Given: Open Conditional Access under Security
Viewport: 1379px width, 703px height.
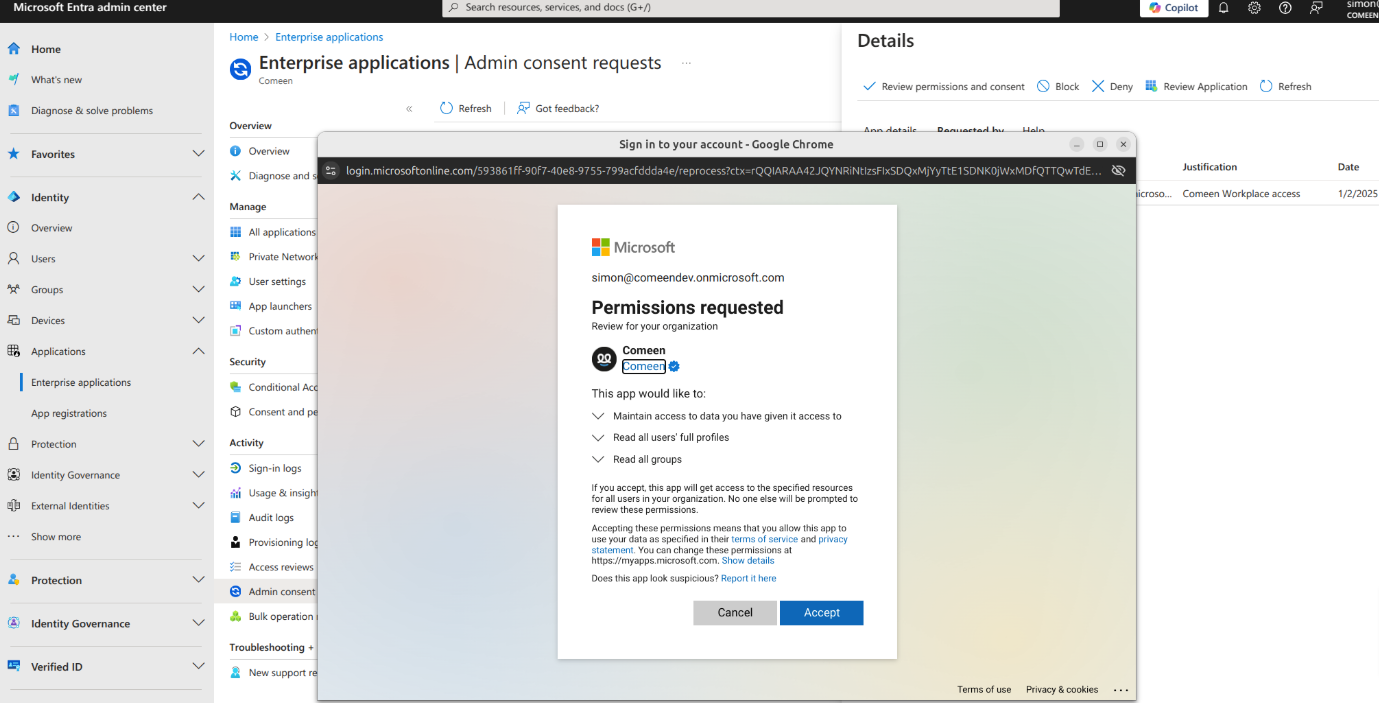Looking at the screenshot, I should click(x=273, y=387).
